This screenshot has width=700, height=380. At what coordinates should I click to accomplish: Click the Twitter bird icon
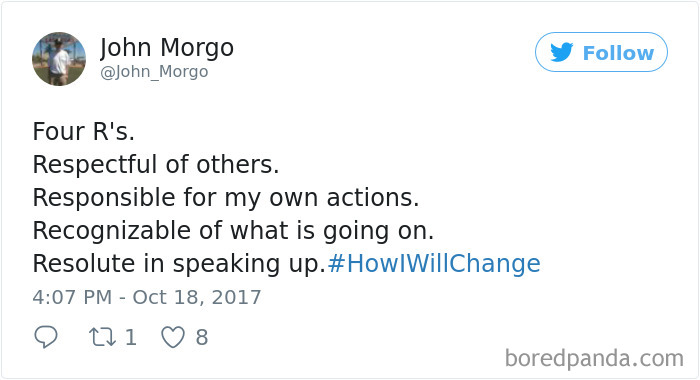(562, 52)
